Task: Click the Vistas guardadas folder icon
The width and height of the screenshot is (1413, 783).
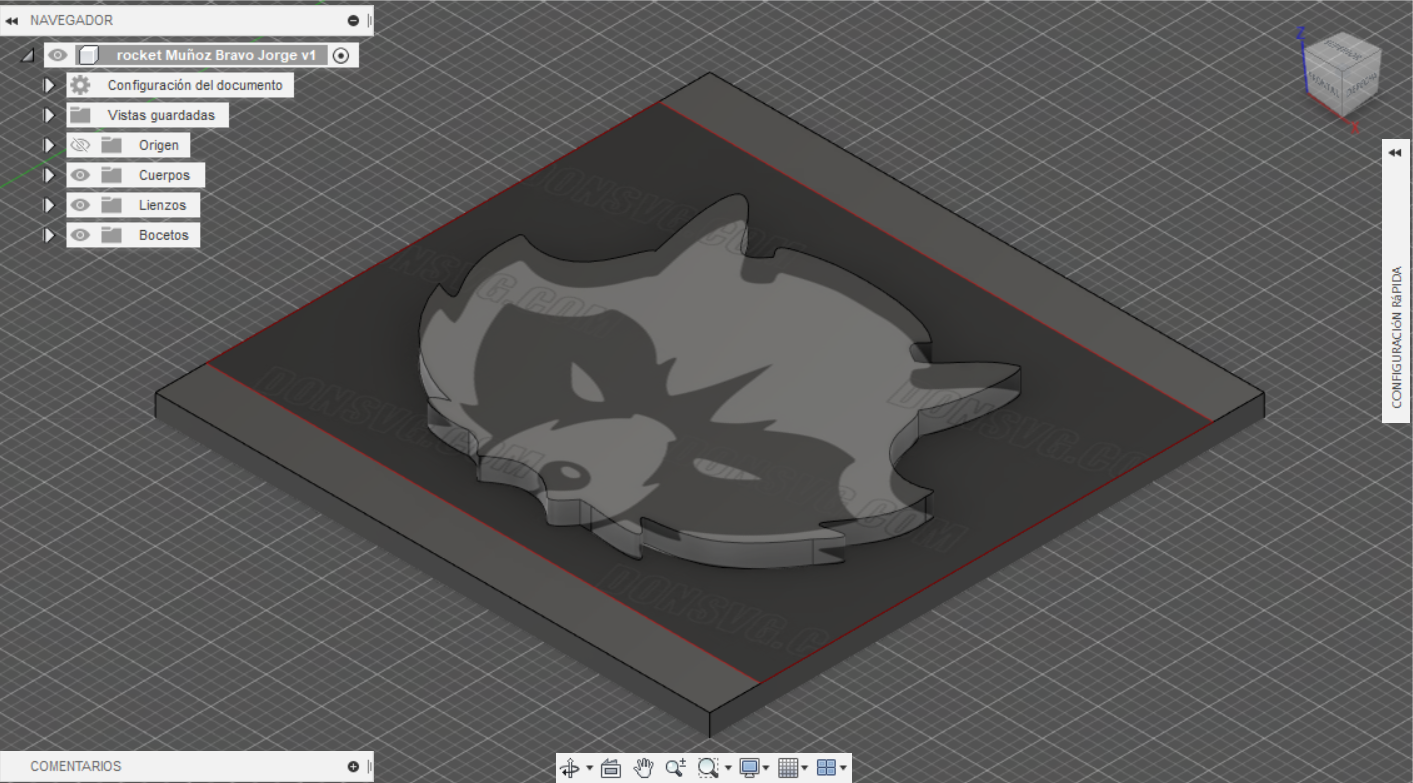Action: (81, 115)
